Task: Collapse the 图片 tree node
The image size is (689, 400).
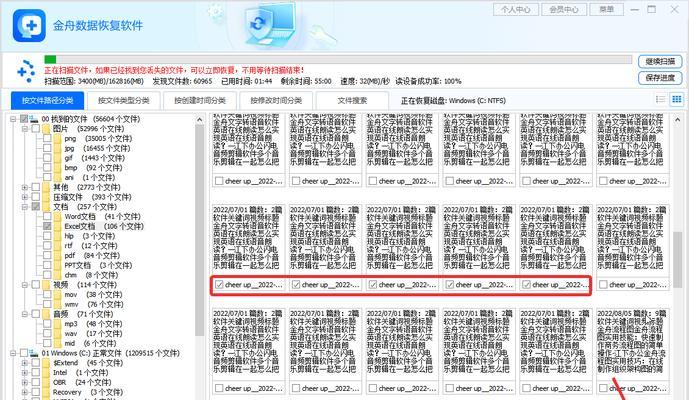Action: [25, 128]
